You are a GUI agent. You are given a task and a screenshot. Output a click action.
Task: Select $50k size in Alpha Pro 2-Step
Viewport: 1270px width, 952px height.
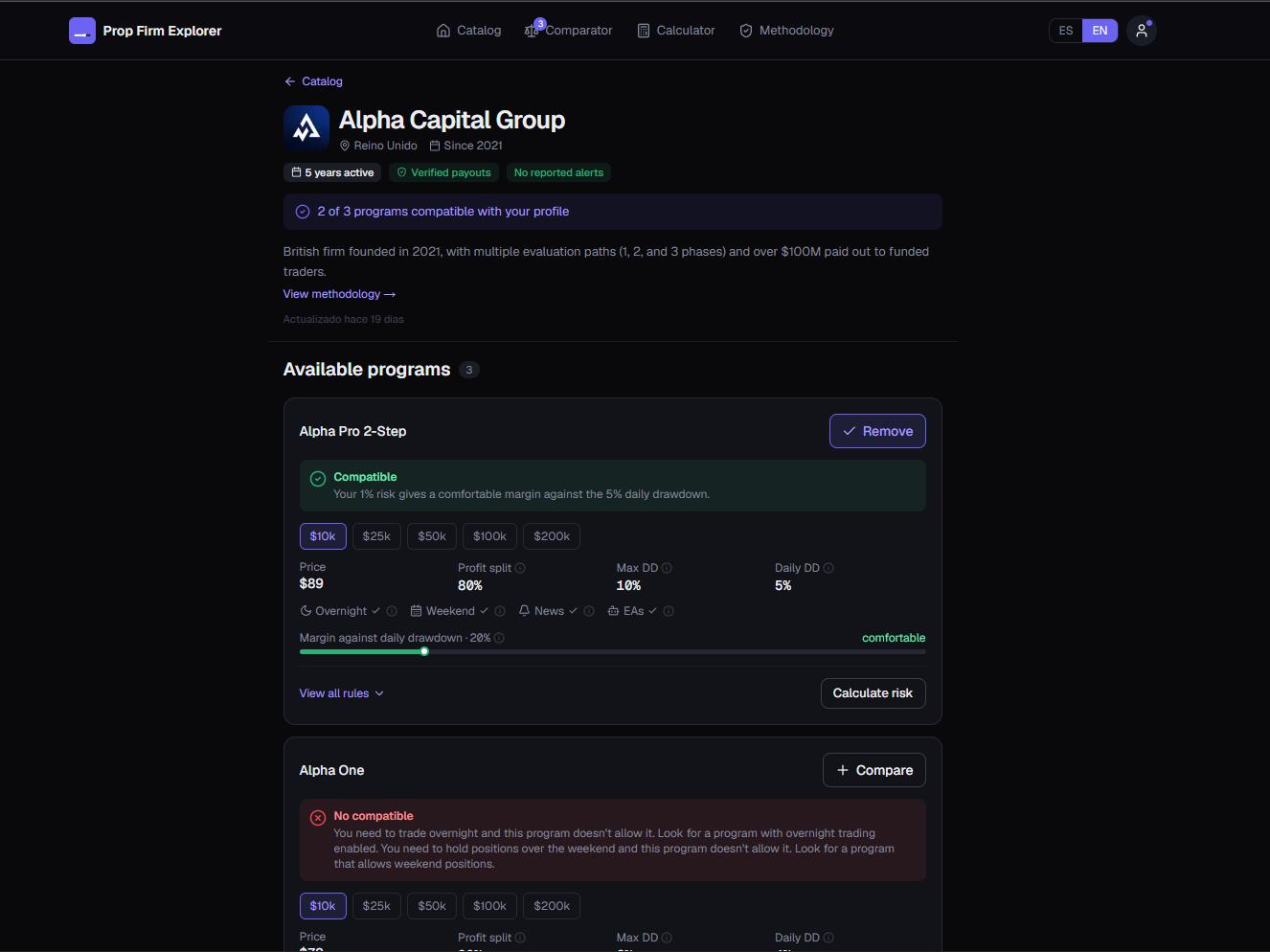pyautogui.click(x=432, y=536)
